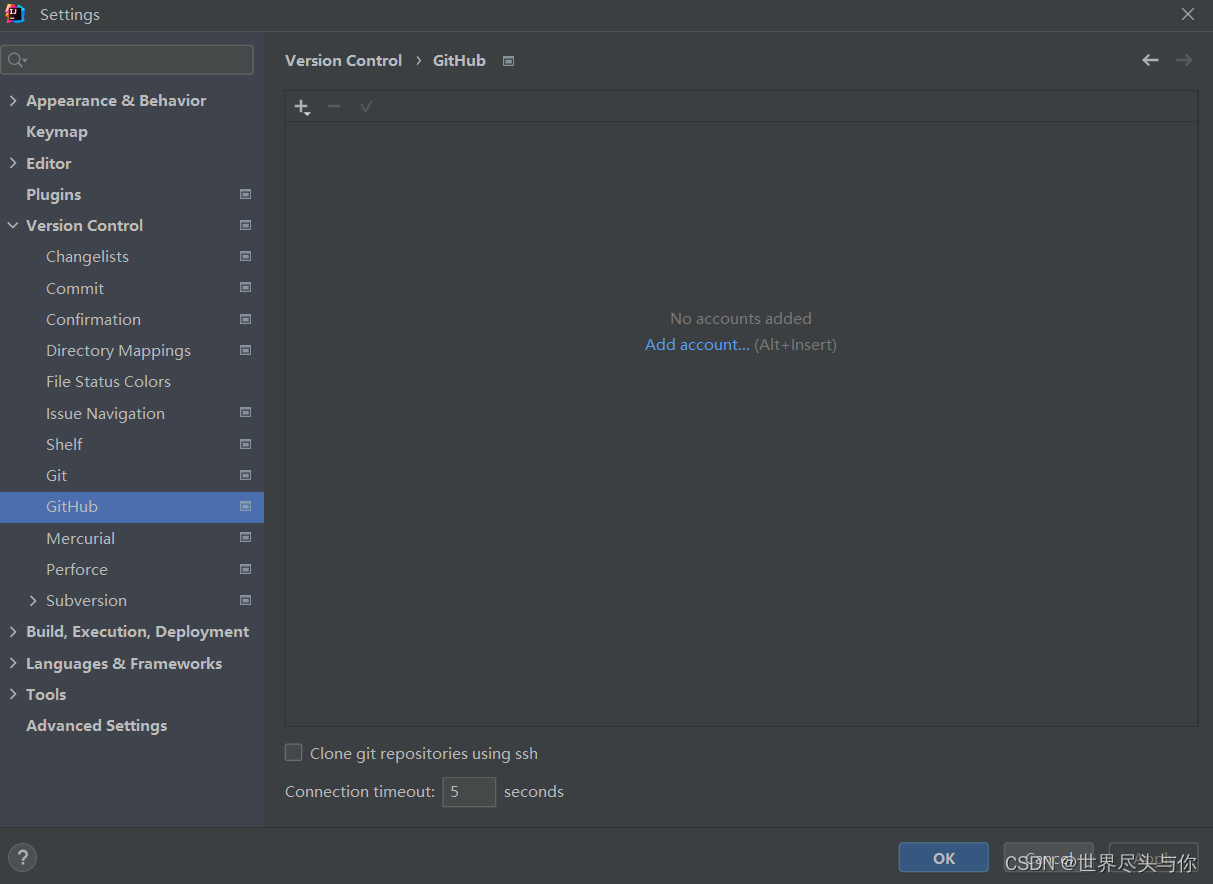Expand the Editor section

click(x=13, y=163)
